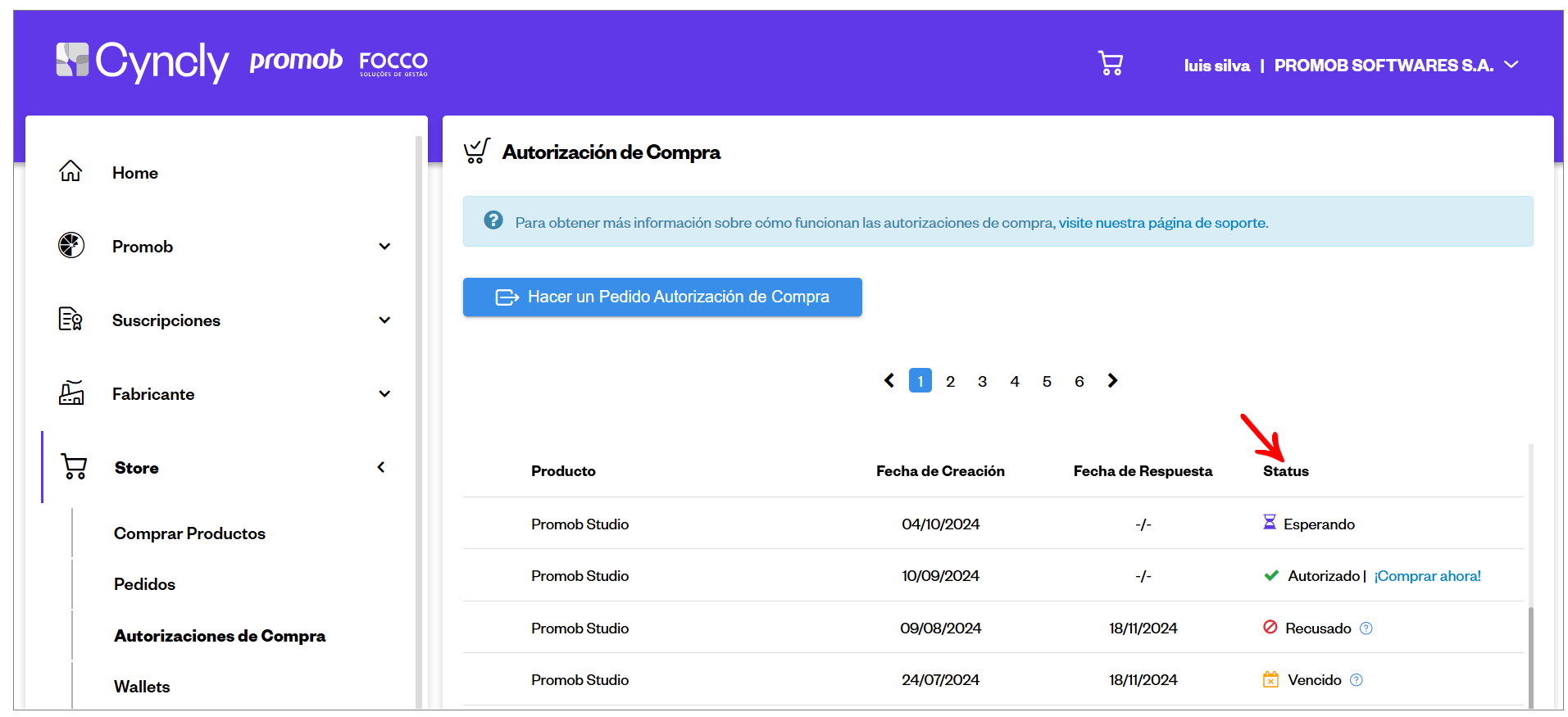The width and height of the screenshot is (1568, 717).
Task: Collapse the Store menu chevron
Action: point(381,467)
